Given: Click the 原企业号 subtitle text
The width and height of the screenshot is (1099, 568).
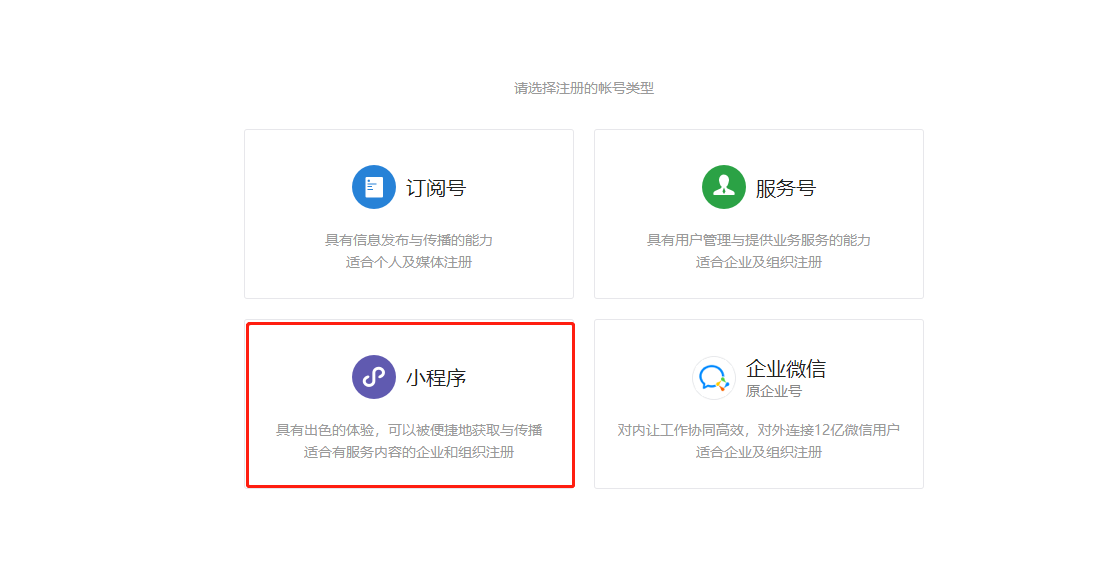Looking at the screenshot, I should point(773,391).
